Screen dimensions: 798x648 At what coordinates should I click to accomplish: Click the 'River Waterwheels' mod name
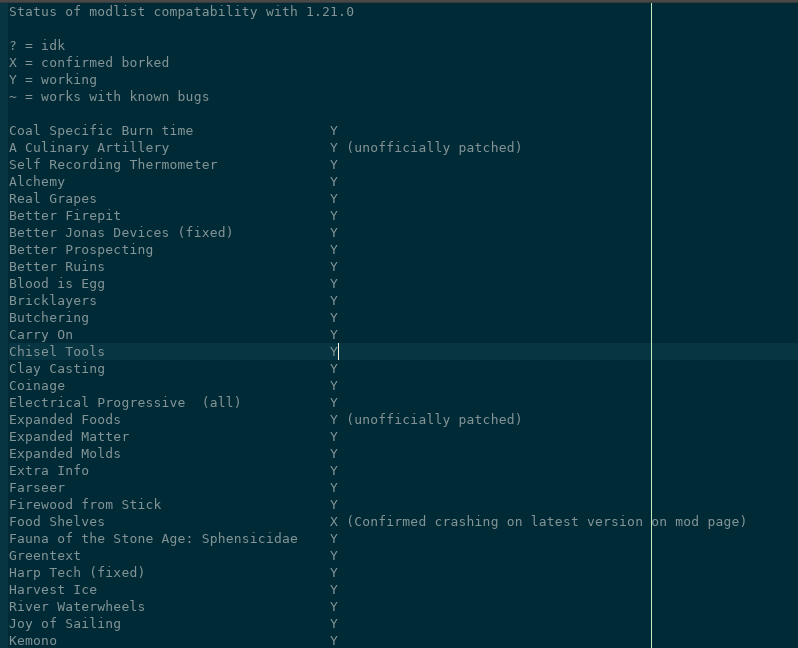77,607
